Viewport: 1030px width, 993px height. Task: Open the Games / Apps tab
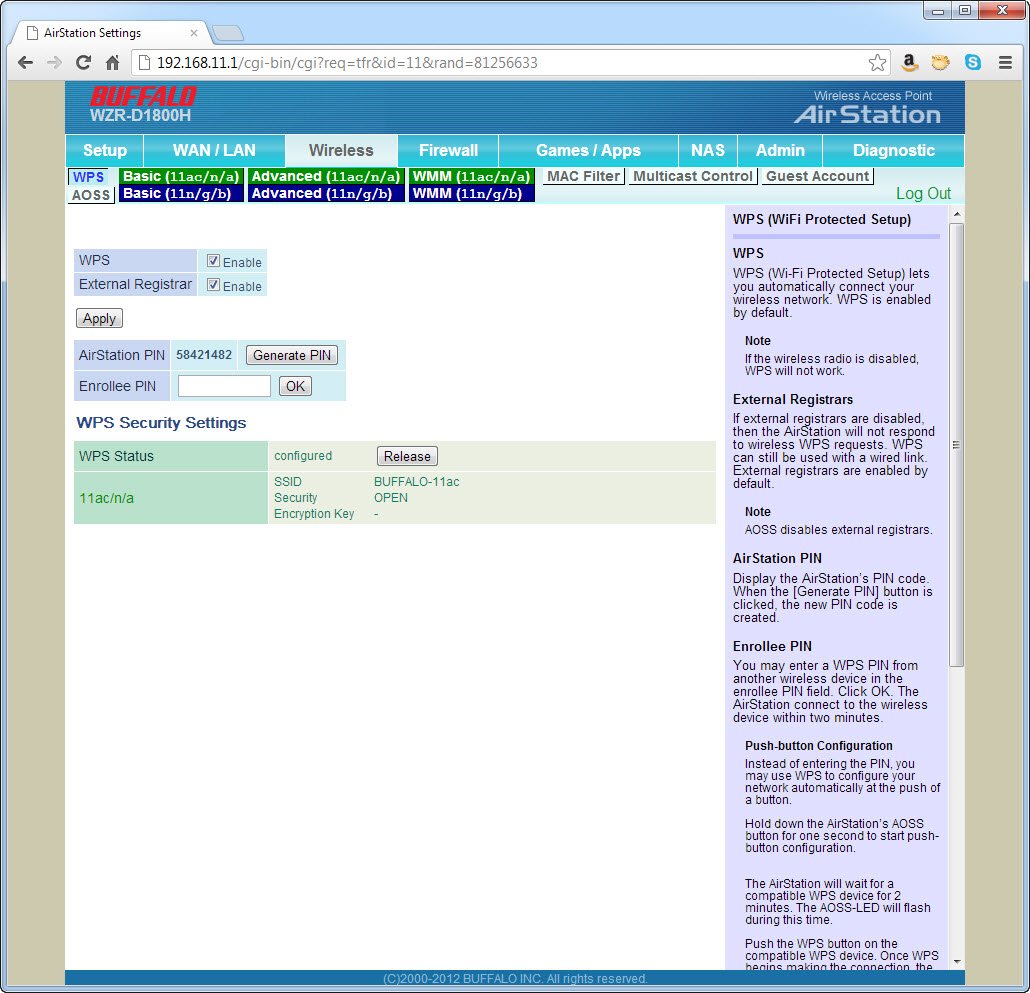point(588,150)
